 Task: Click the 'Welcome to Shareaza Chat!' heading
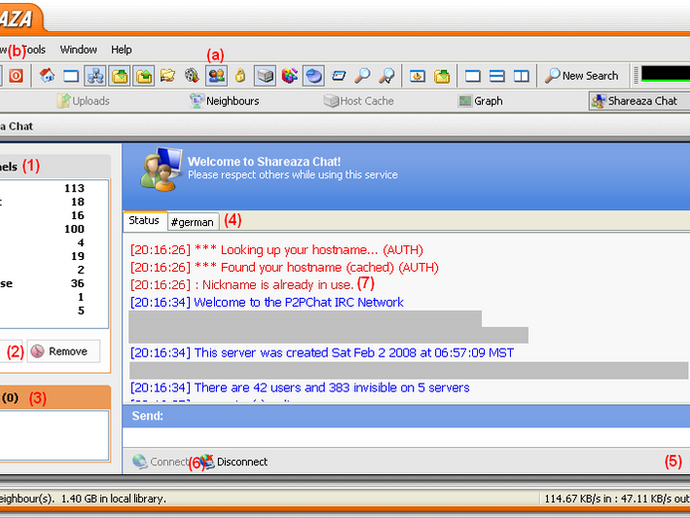click(264, 162)
